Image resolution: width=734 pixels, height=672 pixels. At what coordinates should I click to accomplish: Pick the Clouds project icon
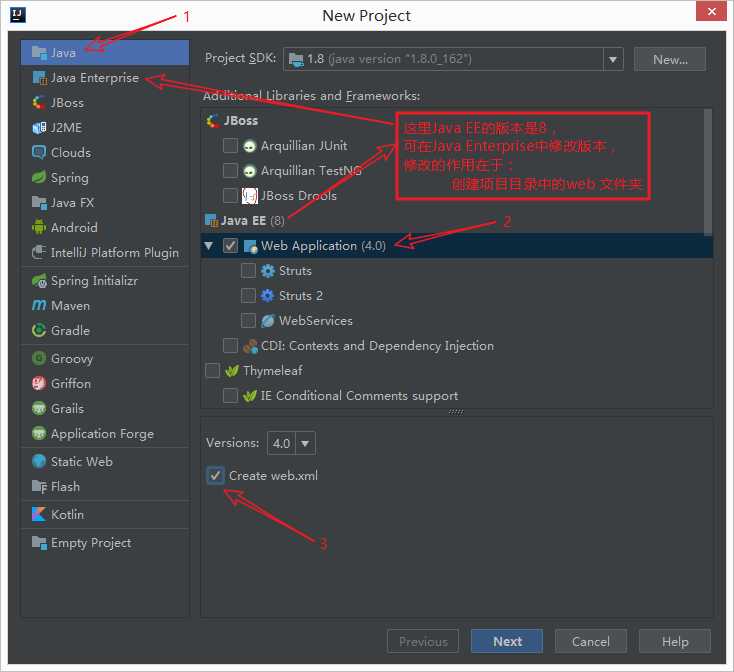(39, 152)
